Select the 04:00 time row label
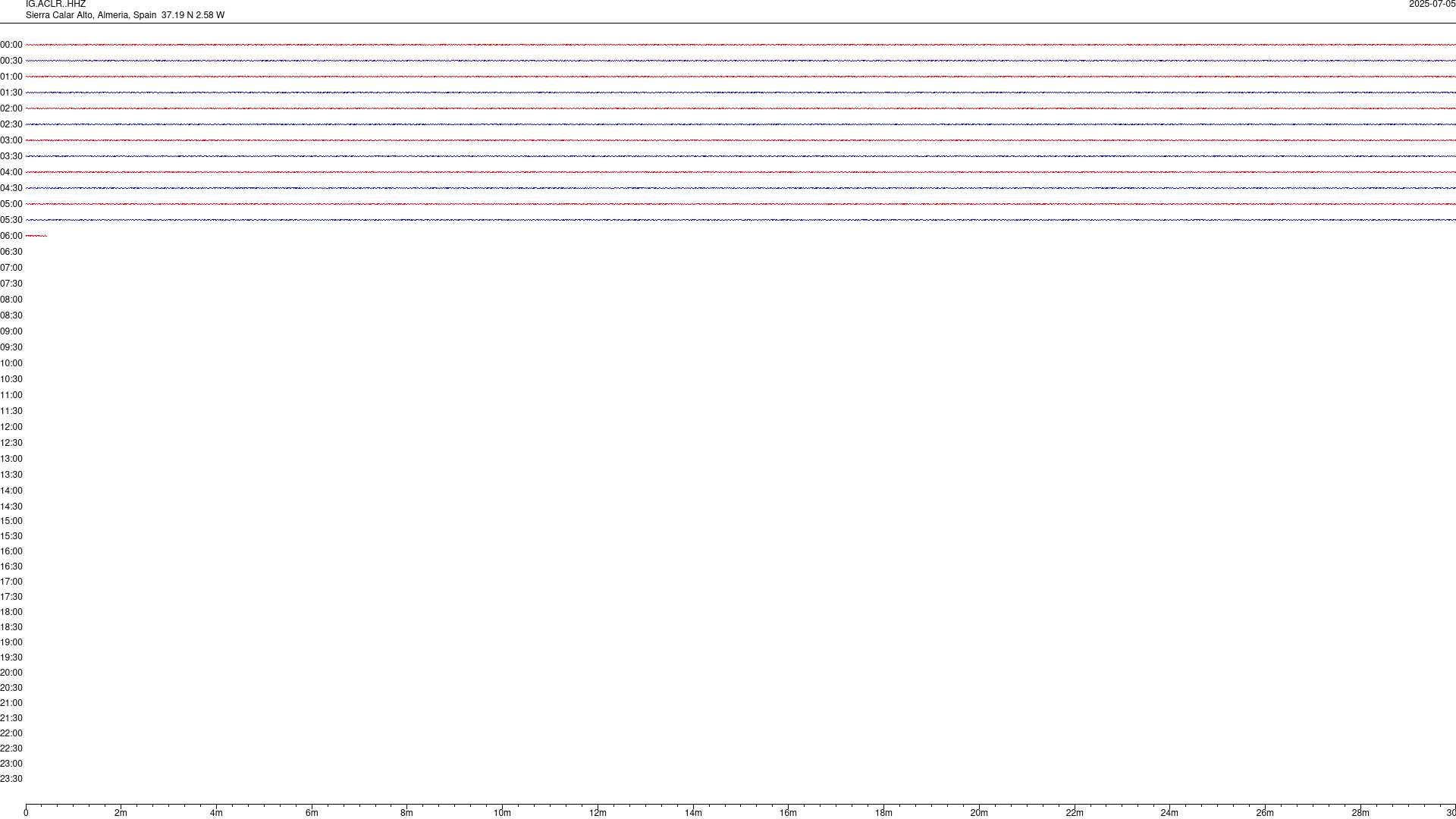 tap(11, 172)
